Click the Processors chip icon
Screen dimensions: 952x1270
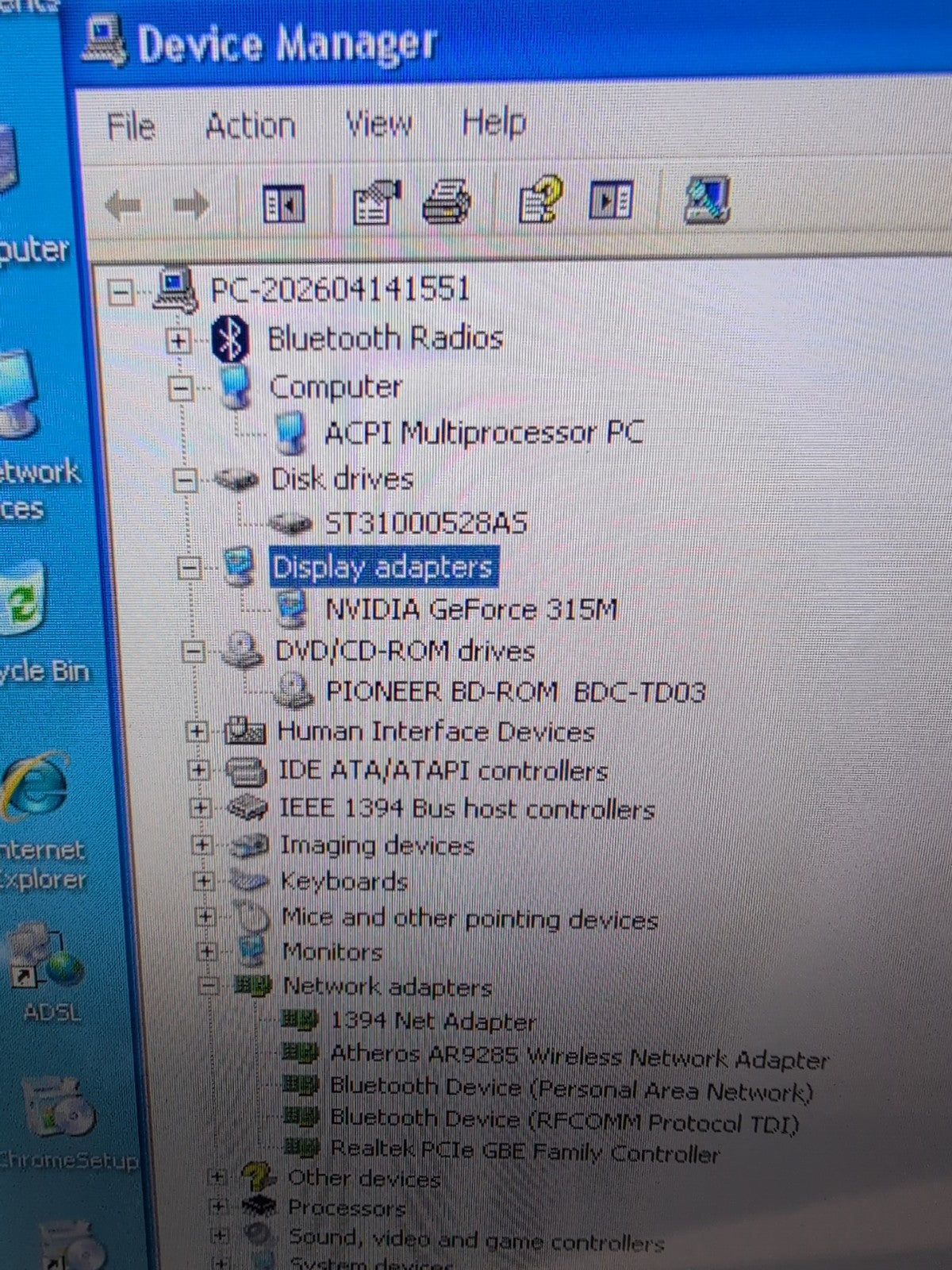click(x=259, y=1207)
